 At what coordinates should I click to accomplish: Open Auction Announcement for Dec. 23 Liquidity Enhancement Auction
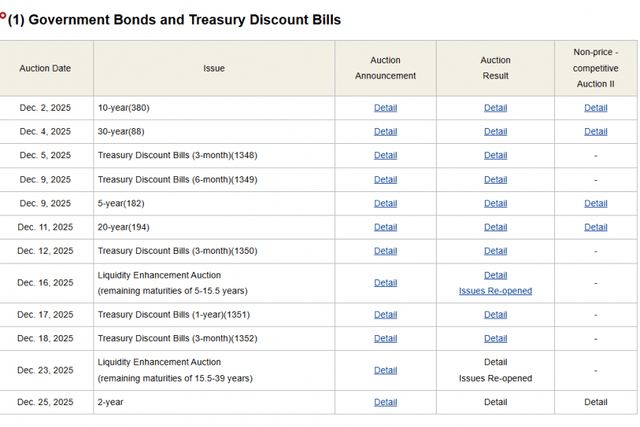point(385,370)
